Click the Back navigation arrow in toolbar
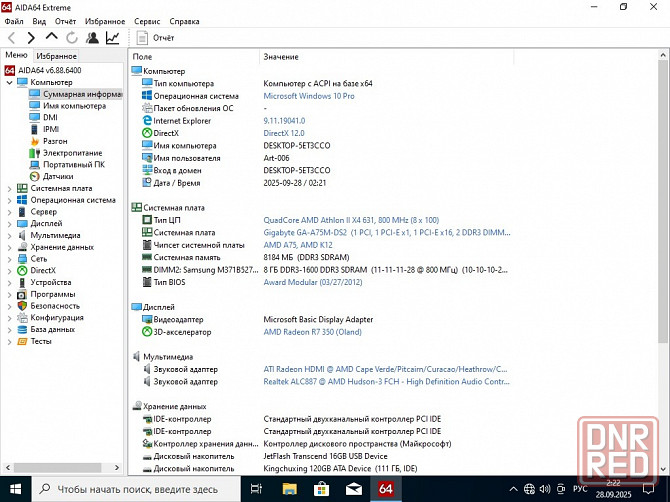 click(12, 38)
